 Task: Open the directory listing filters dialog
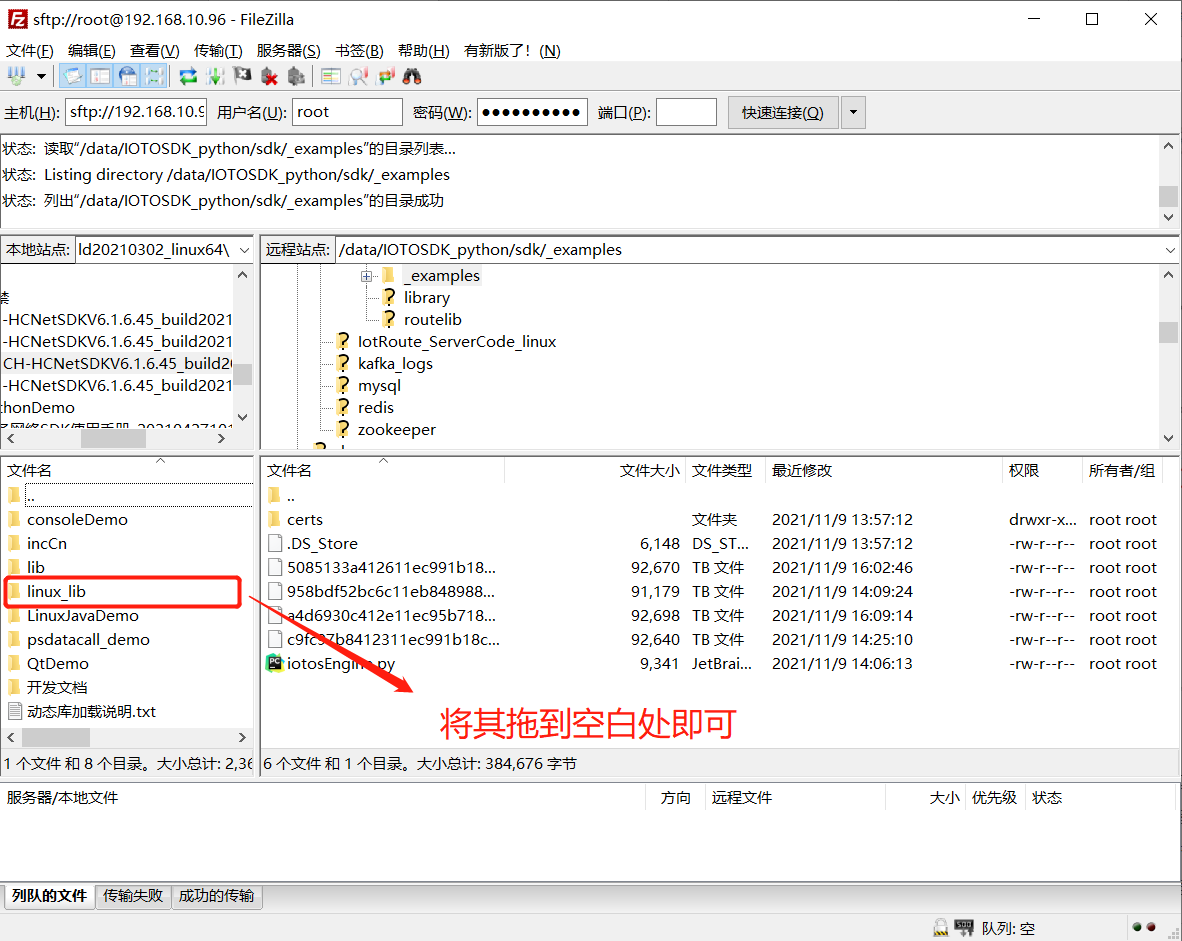coord(331,76)
